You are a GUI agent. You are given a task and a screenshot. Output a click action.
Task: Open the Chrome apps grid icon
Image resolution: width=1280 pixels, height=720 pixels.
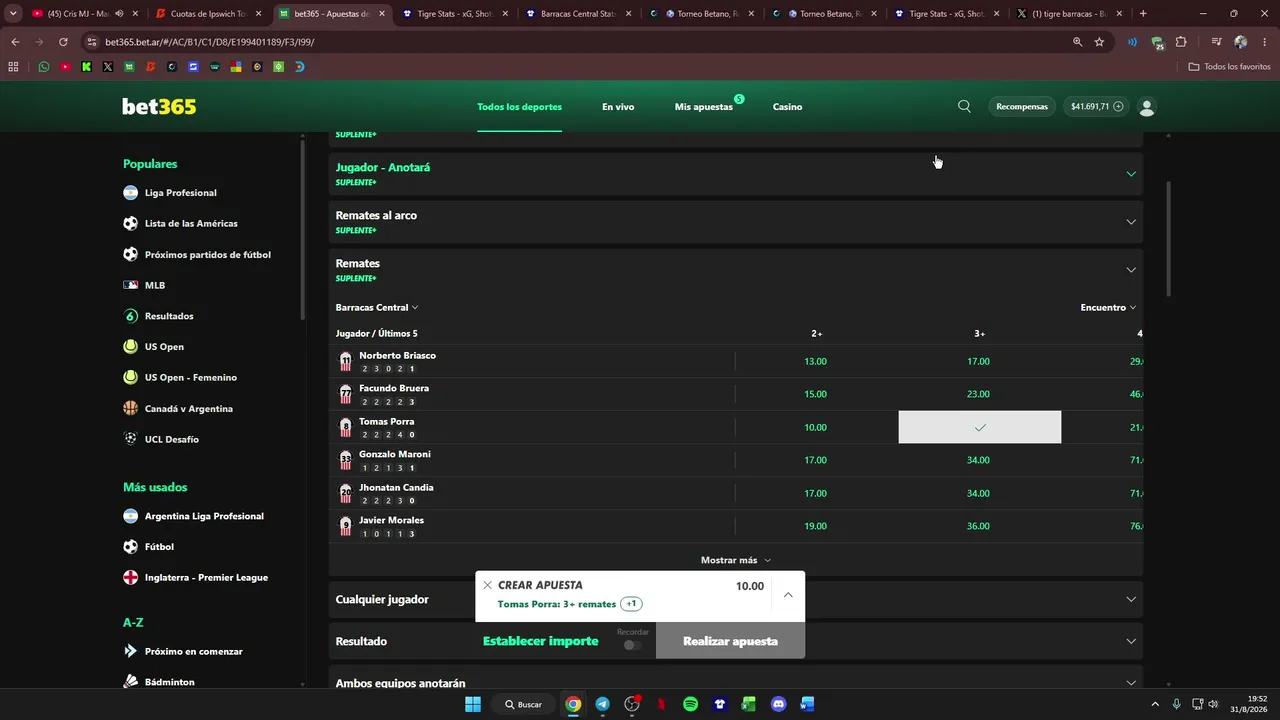[x=13, y=67]
